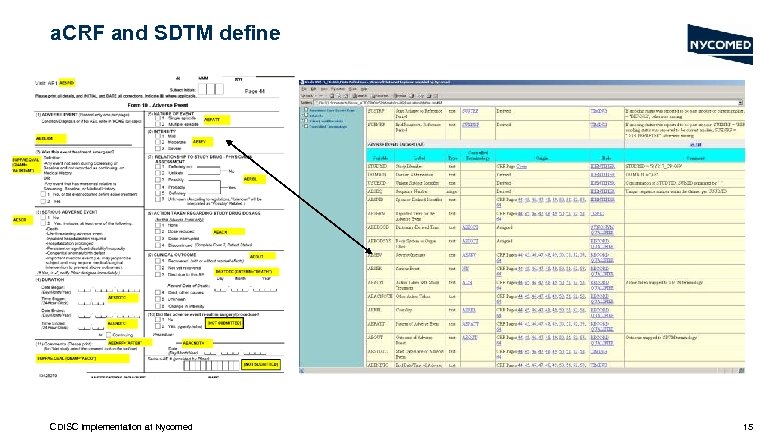Follow the role link in AETERM row

click(x=597, y=213)
